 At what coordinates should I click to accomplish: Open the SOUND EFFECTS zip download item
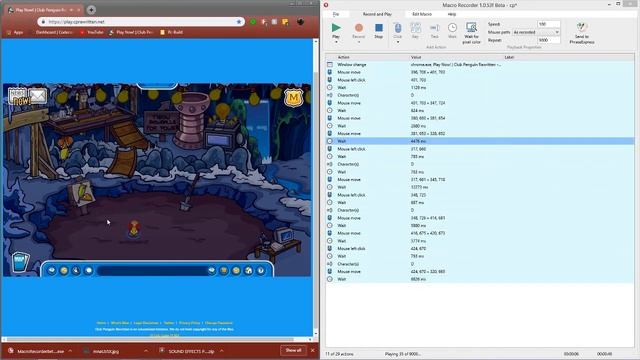point(187,351)
